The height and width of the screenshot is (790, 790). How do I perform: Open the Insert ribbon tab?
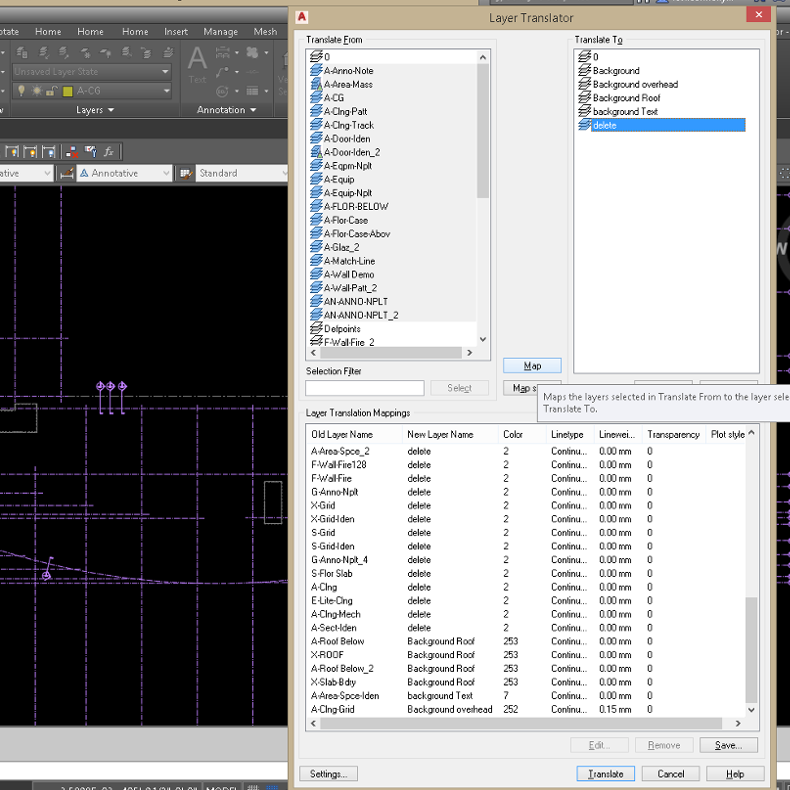(176, 32)
